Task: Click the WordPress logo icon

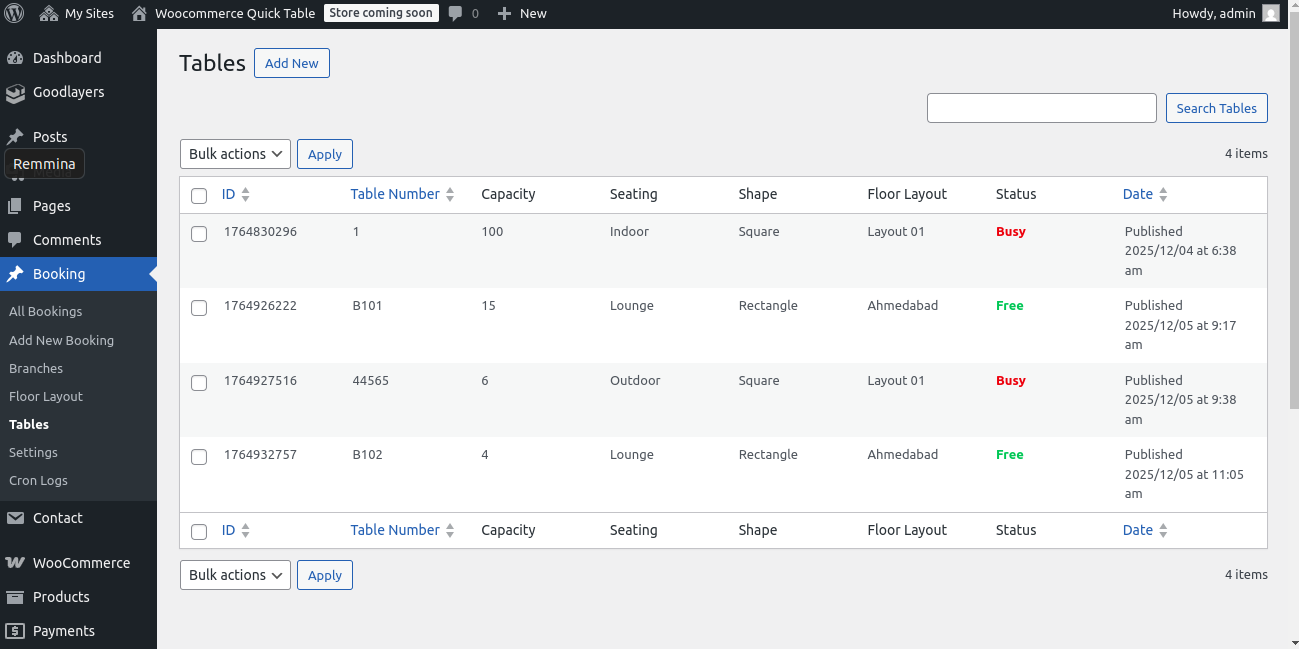Action: (x=14, y=14)
